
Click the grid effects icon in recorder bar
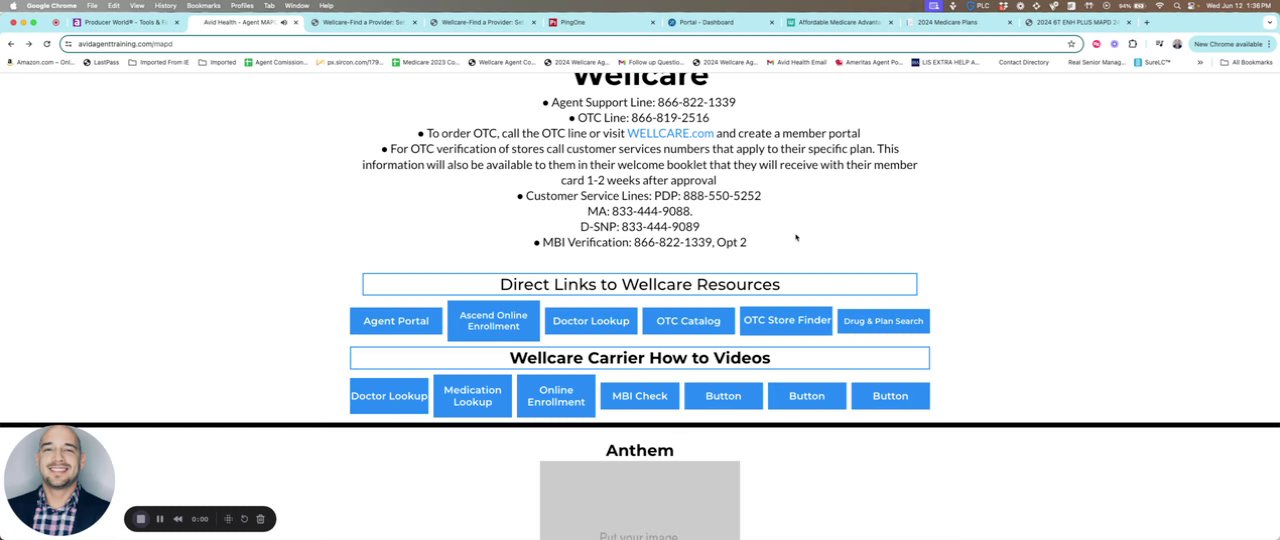pos(229,519)
